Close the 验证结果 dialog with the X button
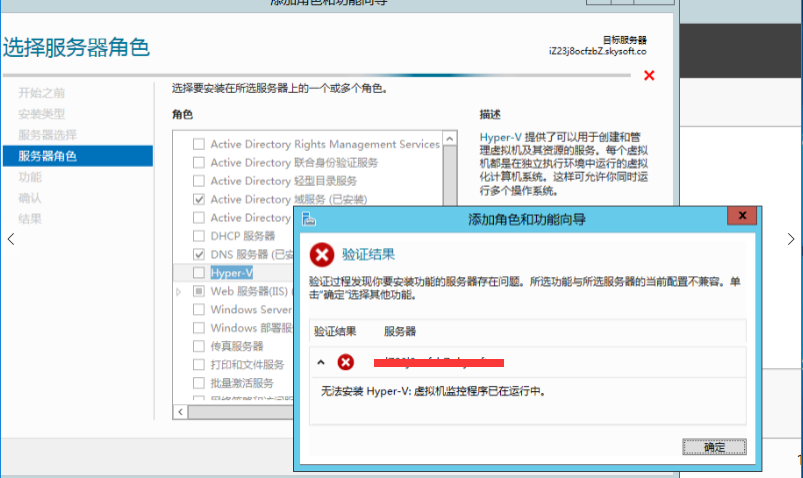 (742, 216)
